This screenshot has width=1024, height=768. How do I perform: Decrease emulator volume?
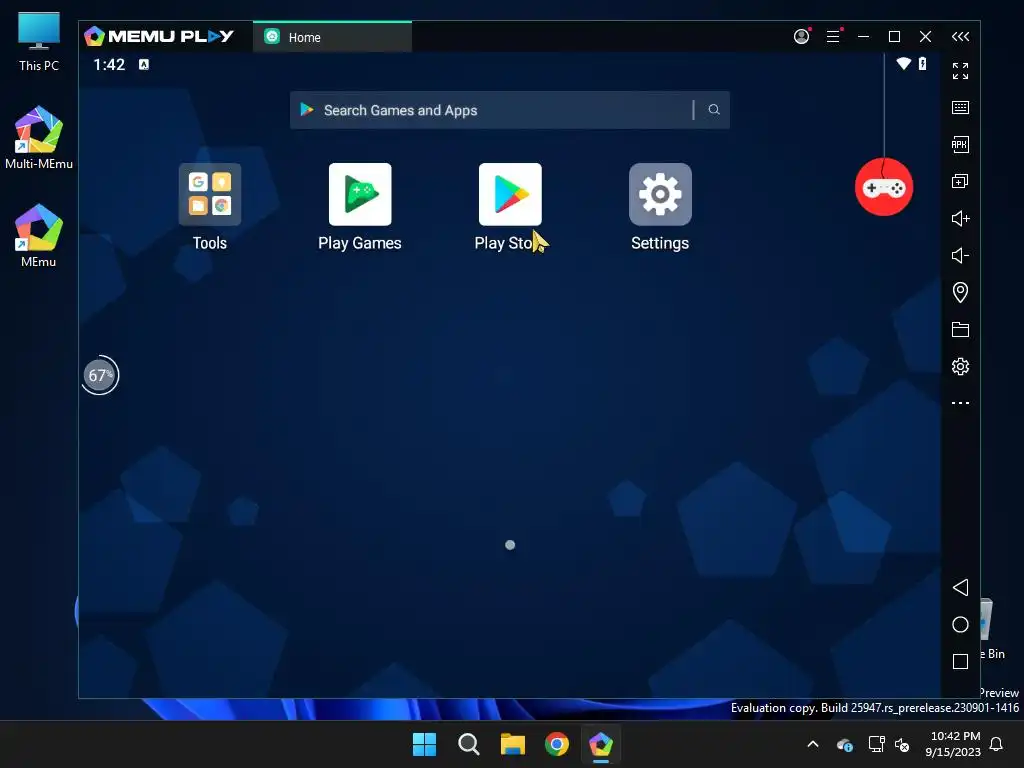(960, 255)
